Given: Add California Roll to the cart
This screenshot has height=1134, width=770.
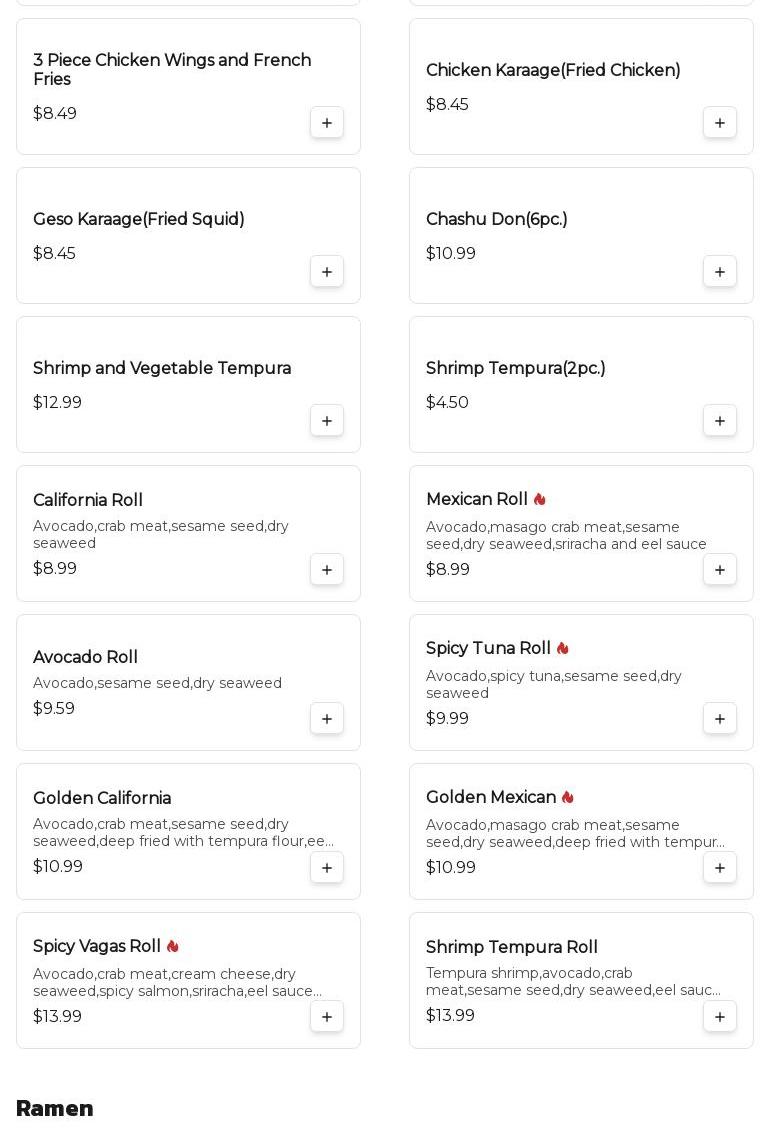Looking at the screenshot, I should [x=327, y=570].
